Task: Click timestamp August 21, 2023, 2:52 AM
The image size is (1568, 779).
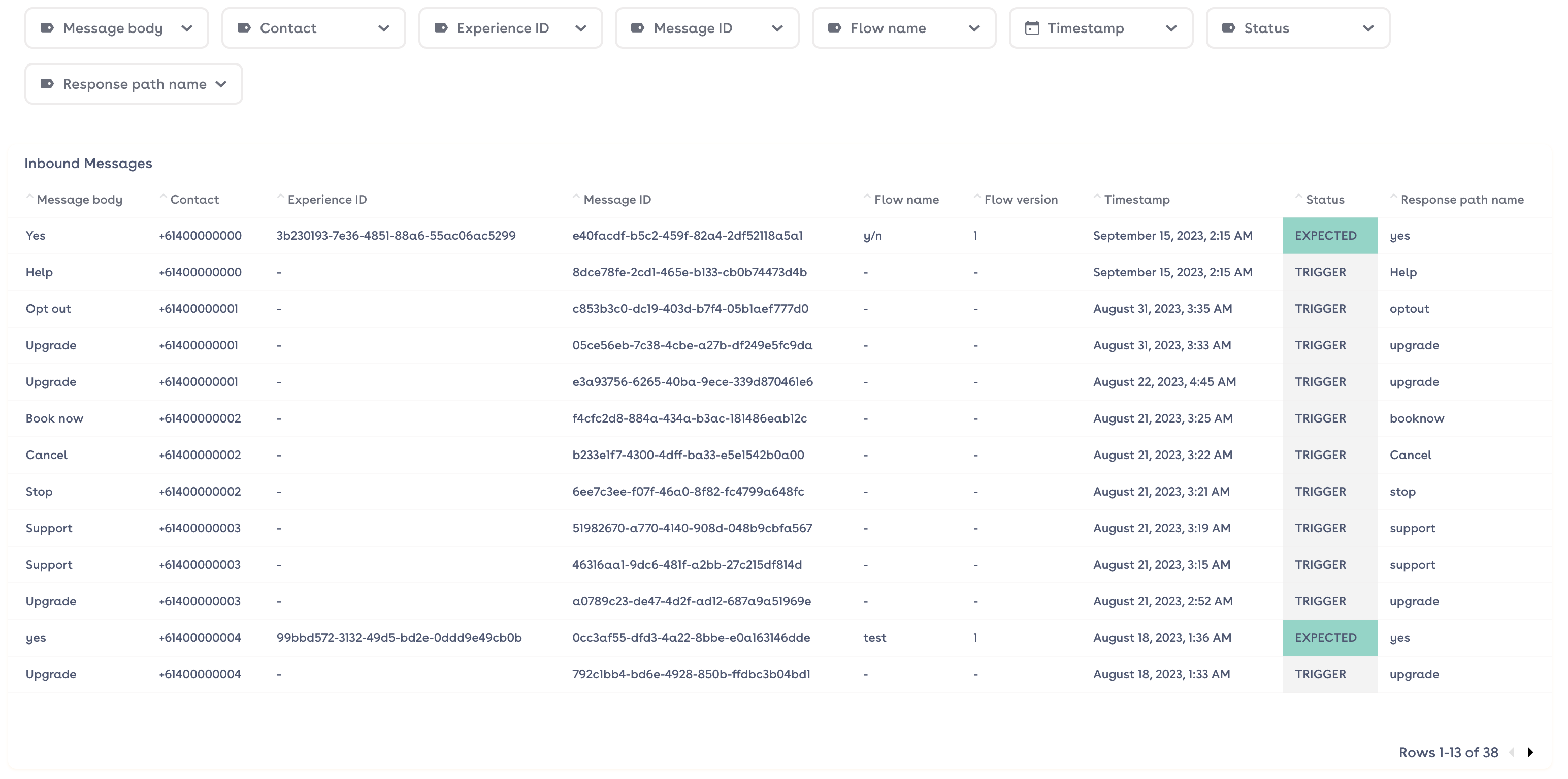Action: tap(1163, 601)
